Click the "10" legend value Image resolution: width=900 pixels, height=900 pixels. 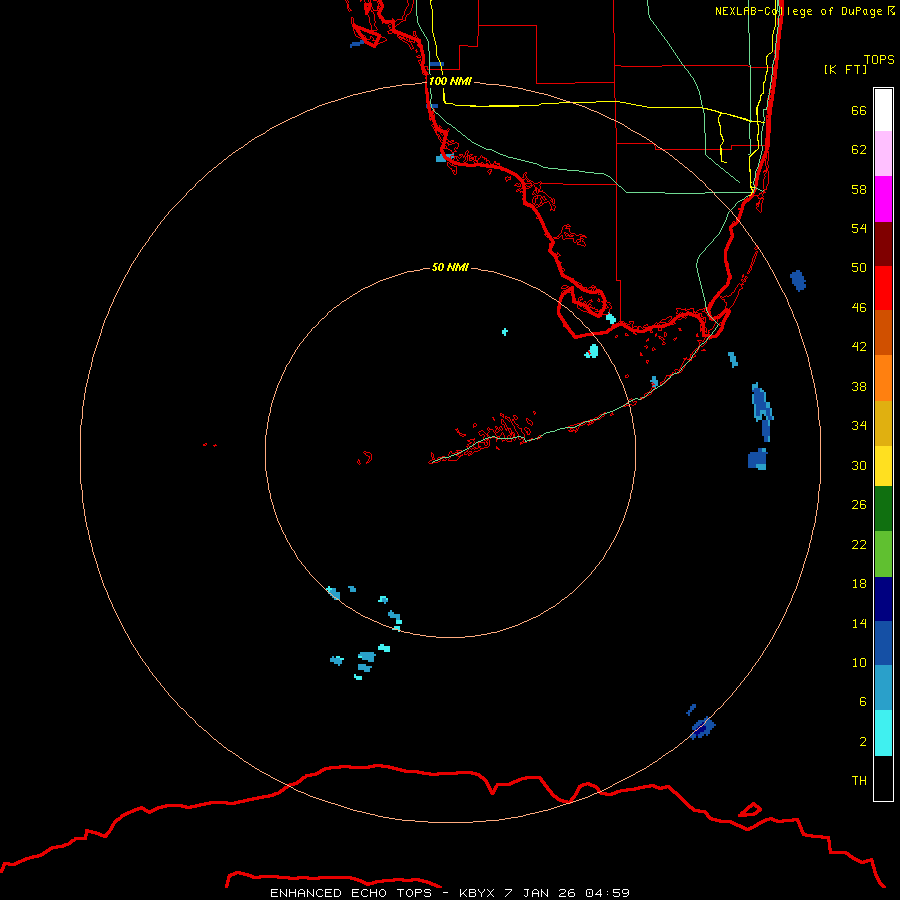click(859, 663)
